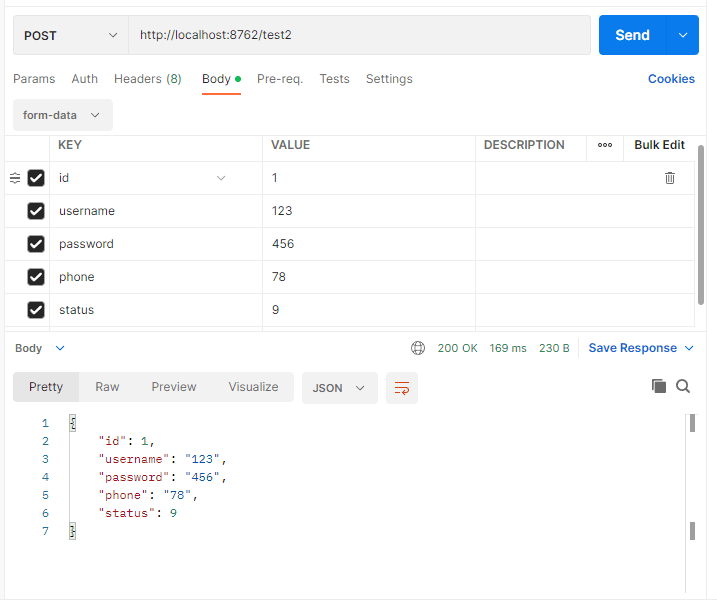The width and height of the screenshot is (717, 604).
Task: Uncheck the status parameter checkbox
Action: 36,310
